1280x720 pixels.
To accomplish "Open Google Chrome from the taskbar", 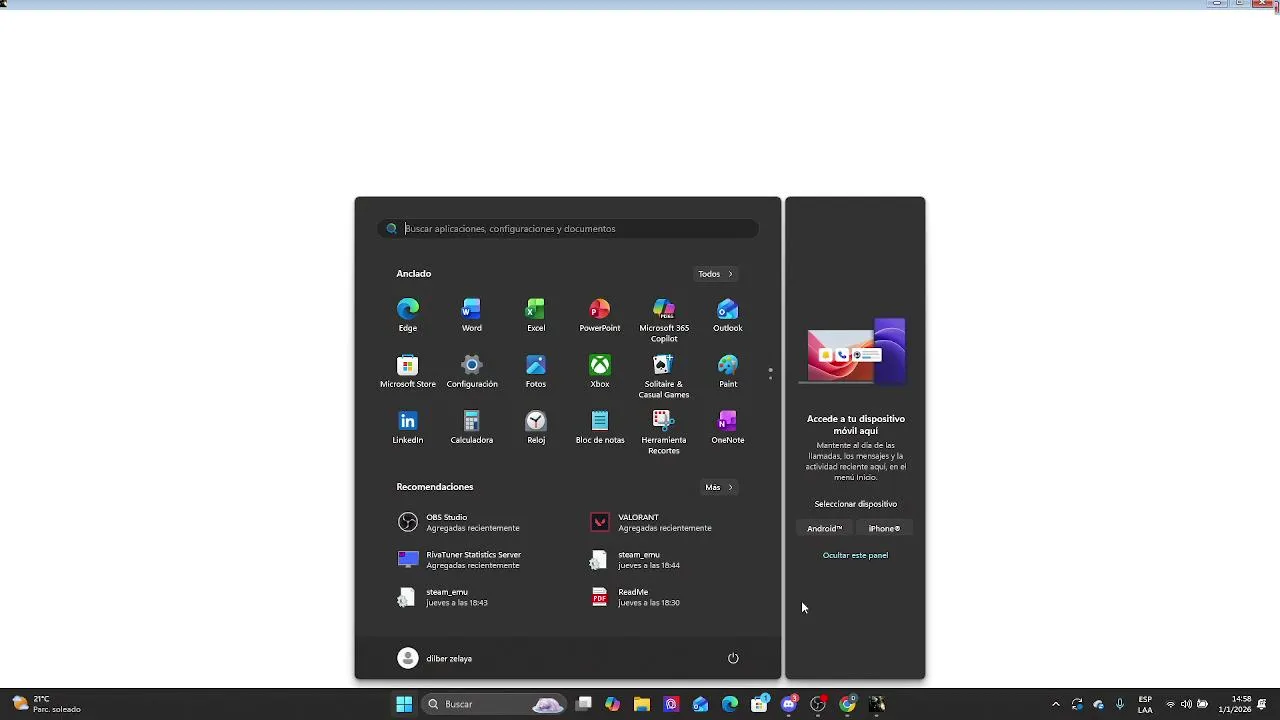I will (x=847, y=704).
